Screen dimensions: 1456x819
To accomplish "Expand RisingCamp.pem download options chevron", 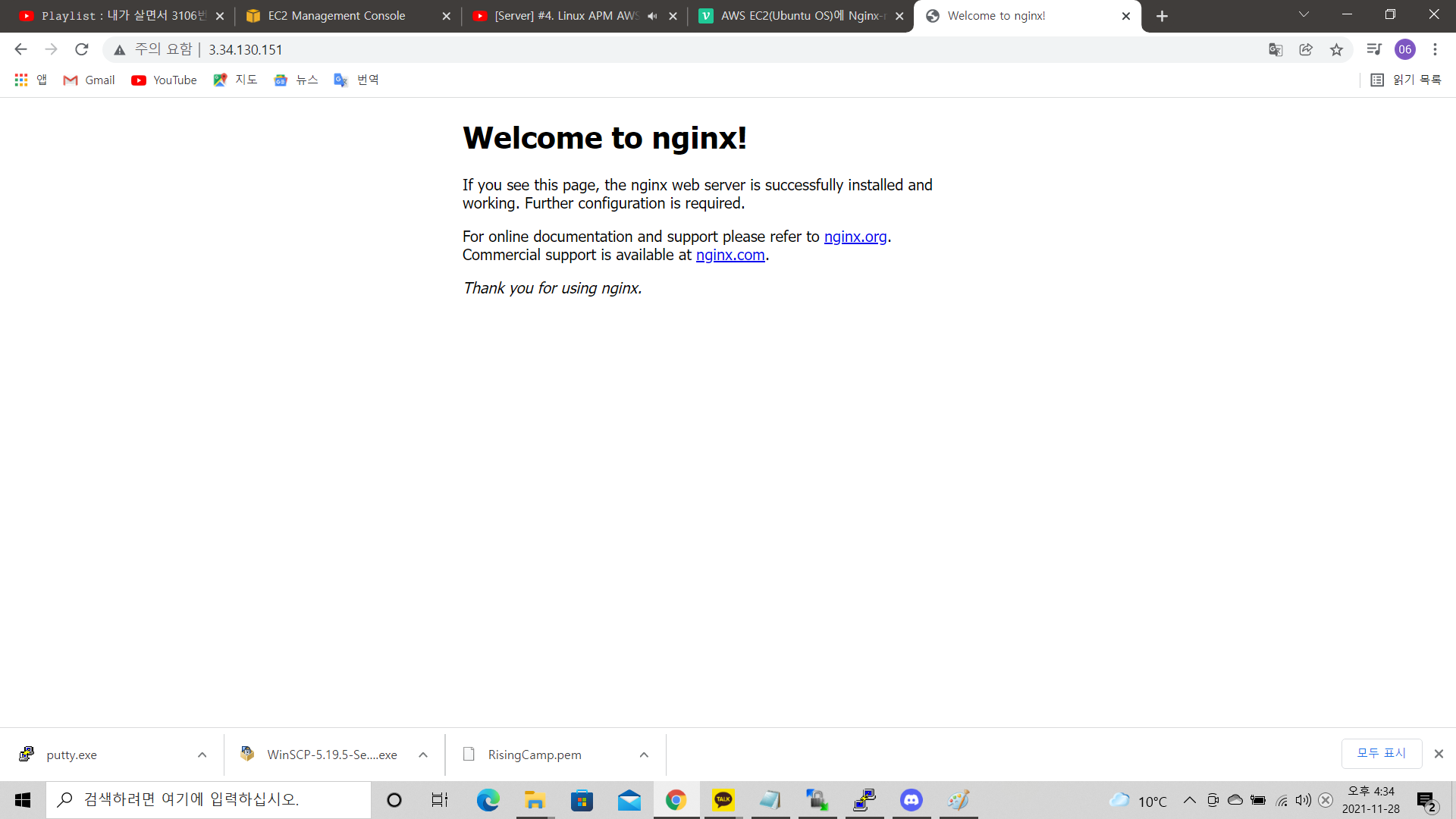I will (644, 755).
